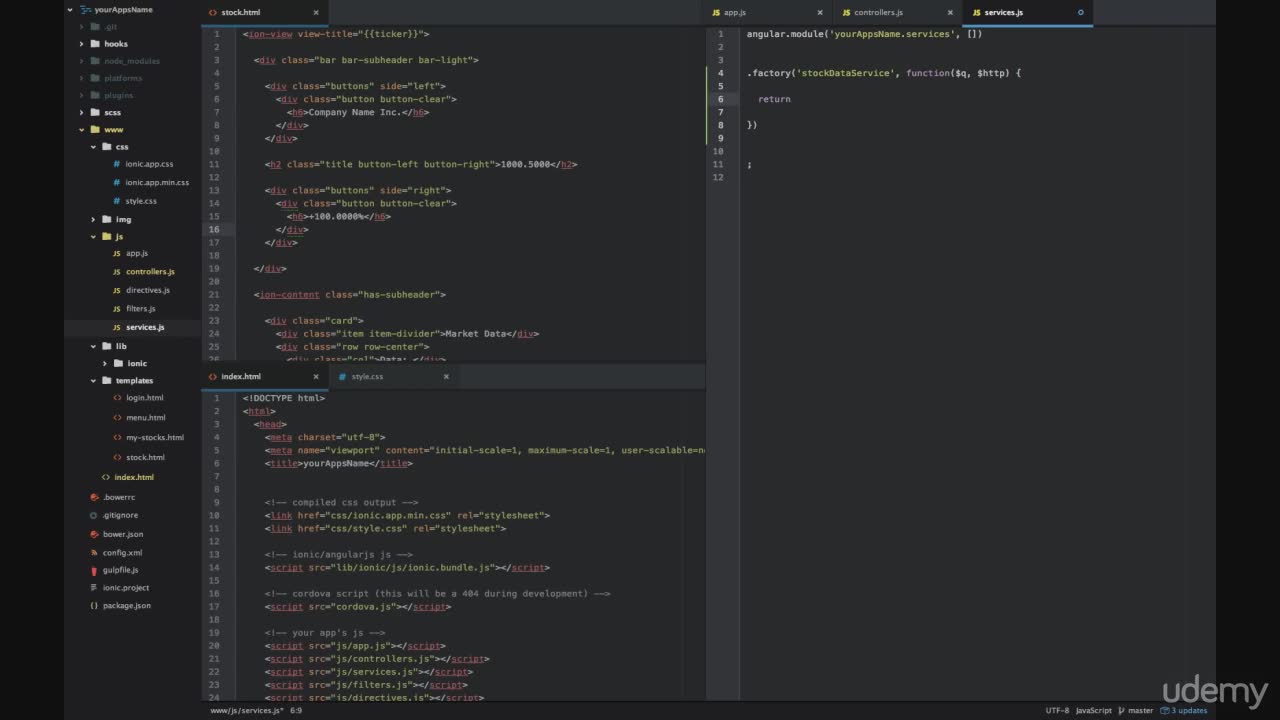Open ionic.project in the tree
Viewport: 1280px width, 720px height.
pos(126,588)
